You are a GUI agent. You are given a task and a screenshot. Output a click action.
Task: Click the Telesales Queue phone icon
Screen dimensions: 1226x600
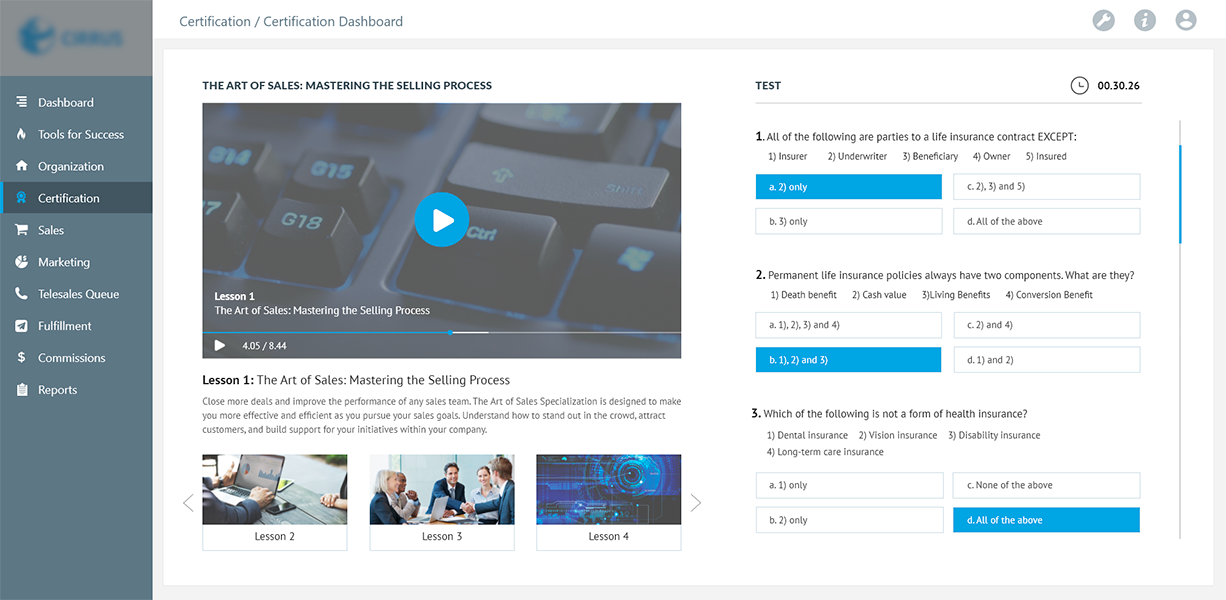click(x=21, y=294)
